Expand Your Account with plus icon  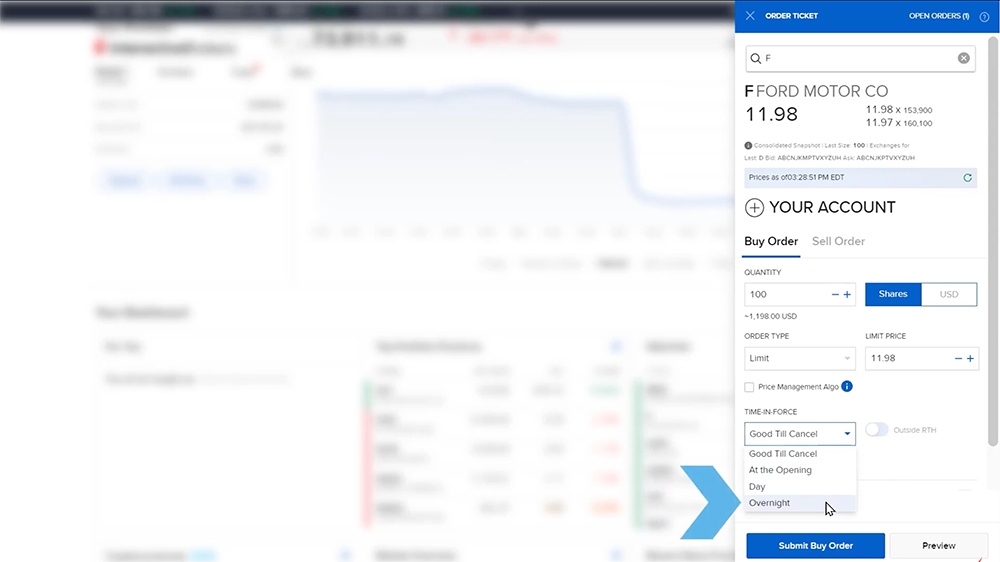point(755,208)
